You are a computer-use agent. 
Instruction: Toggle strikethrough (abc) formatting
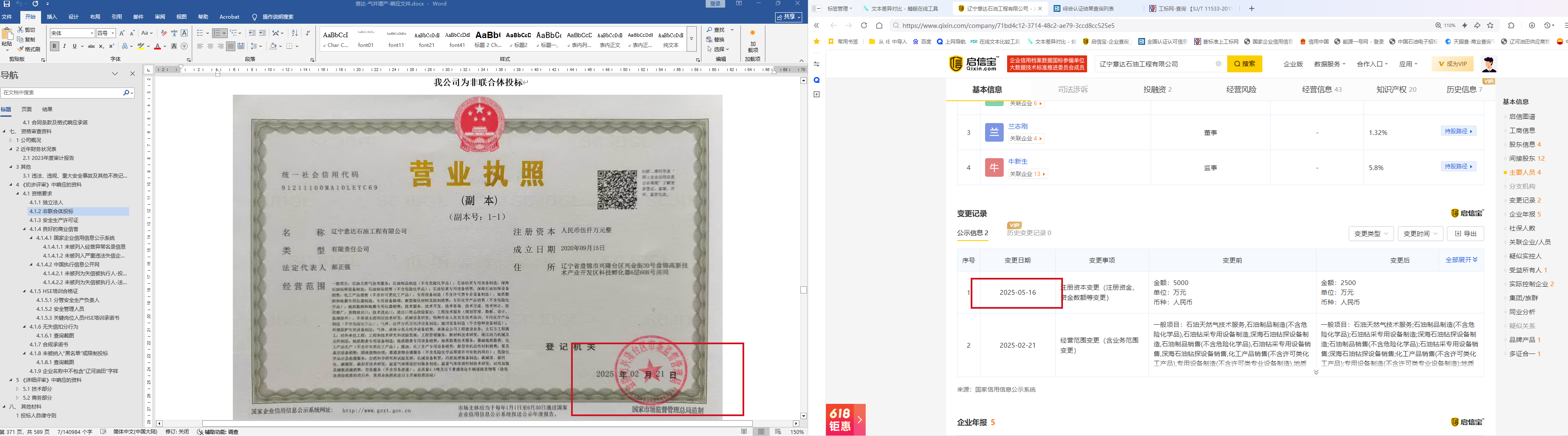coord(91,46)
